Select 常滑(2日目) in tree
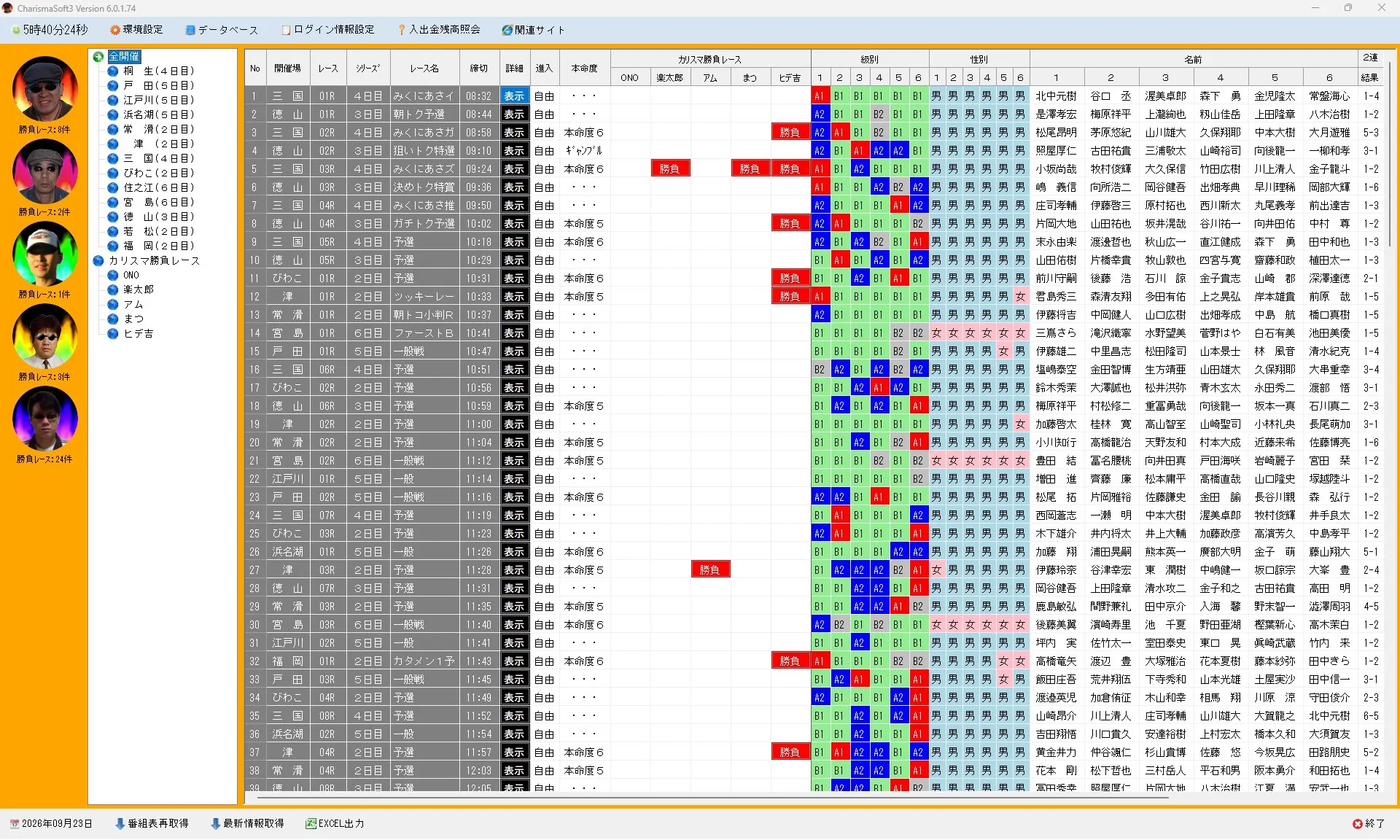 158,129
